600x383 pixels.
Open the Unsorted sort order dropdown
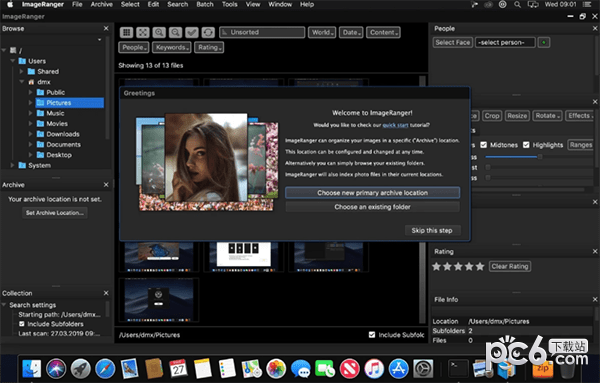(262, 33)
